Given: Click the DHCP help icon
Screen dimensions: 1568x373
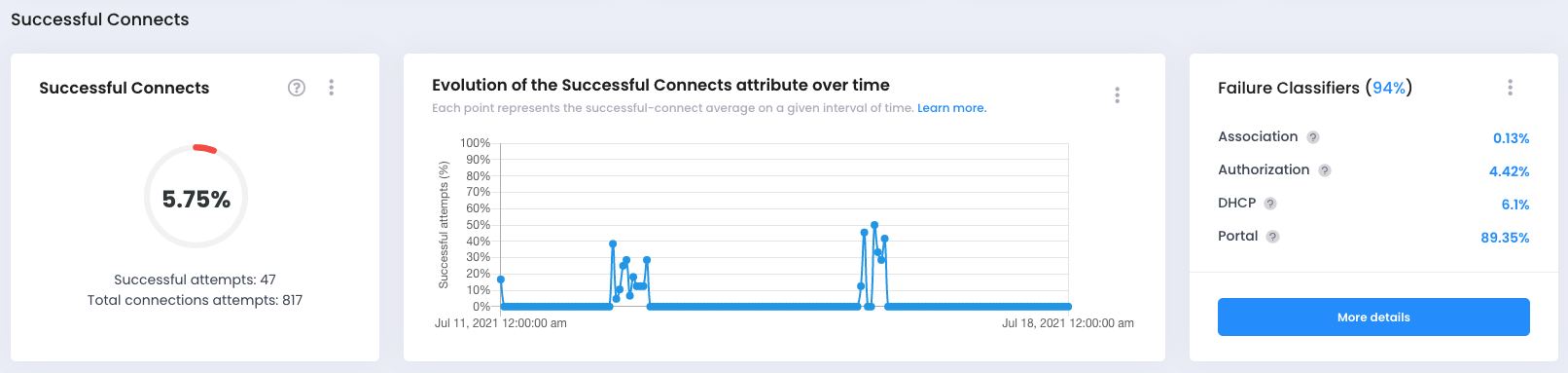Looking at the screenshot, I should (x=1270, y=204).
